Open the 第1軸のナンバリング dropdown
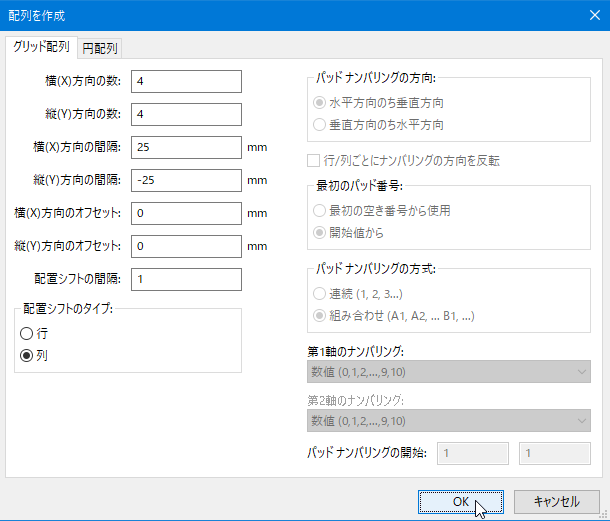 (449, 372)
